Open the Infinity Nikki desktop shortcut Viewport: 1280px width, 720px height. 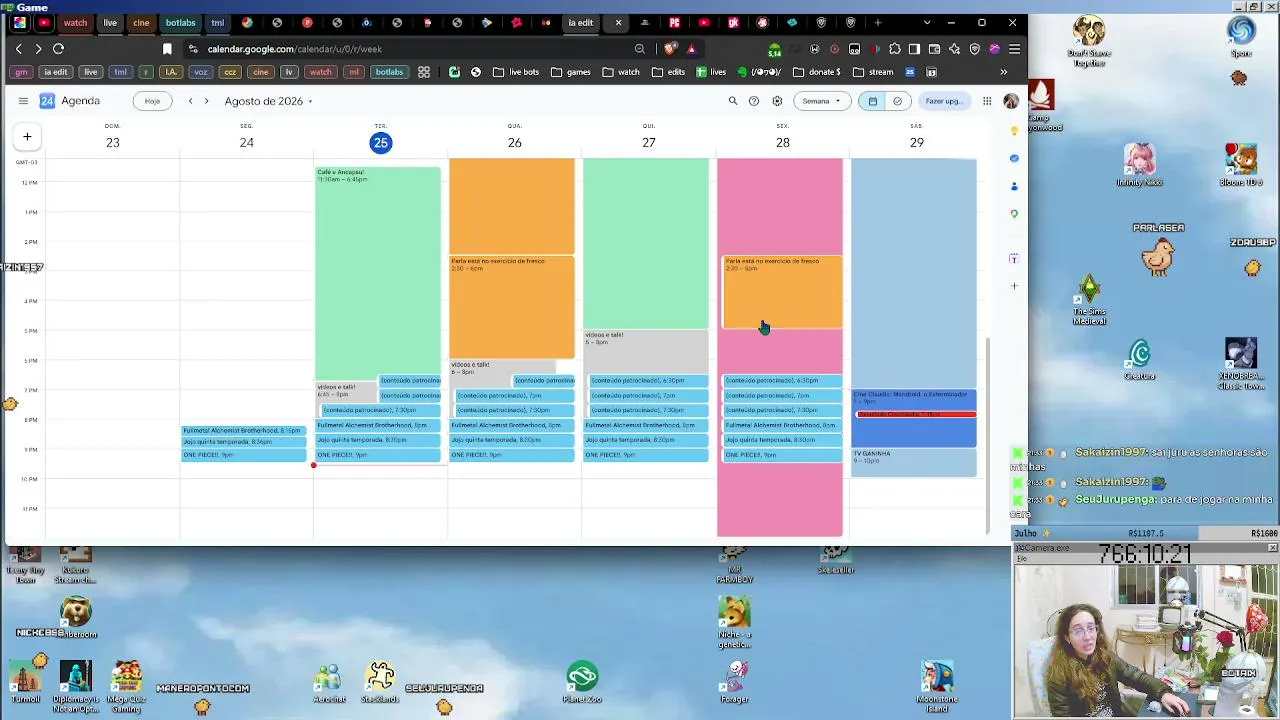(1139, 165)
